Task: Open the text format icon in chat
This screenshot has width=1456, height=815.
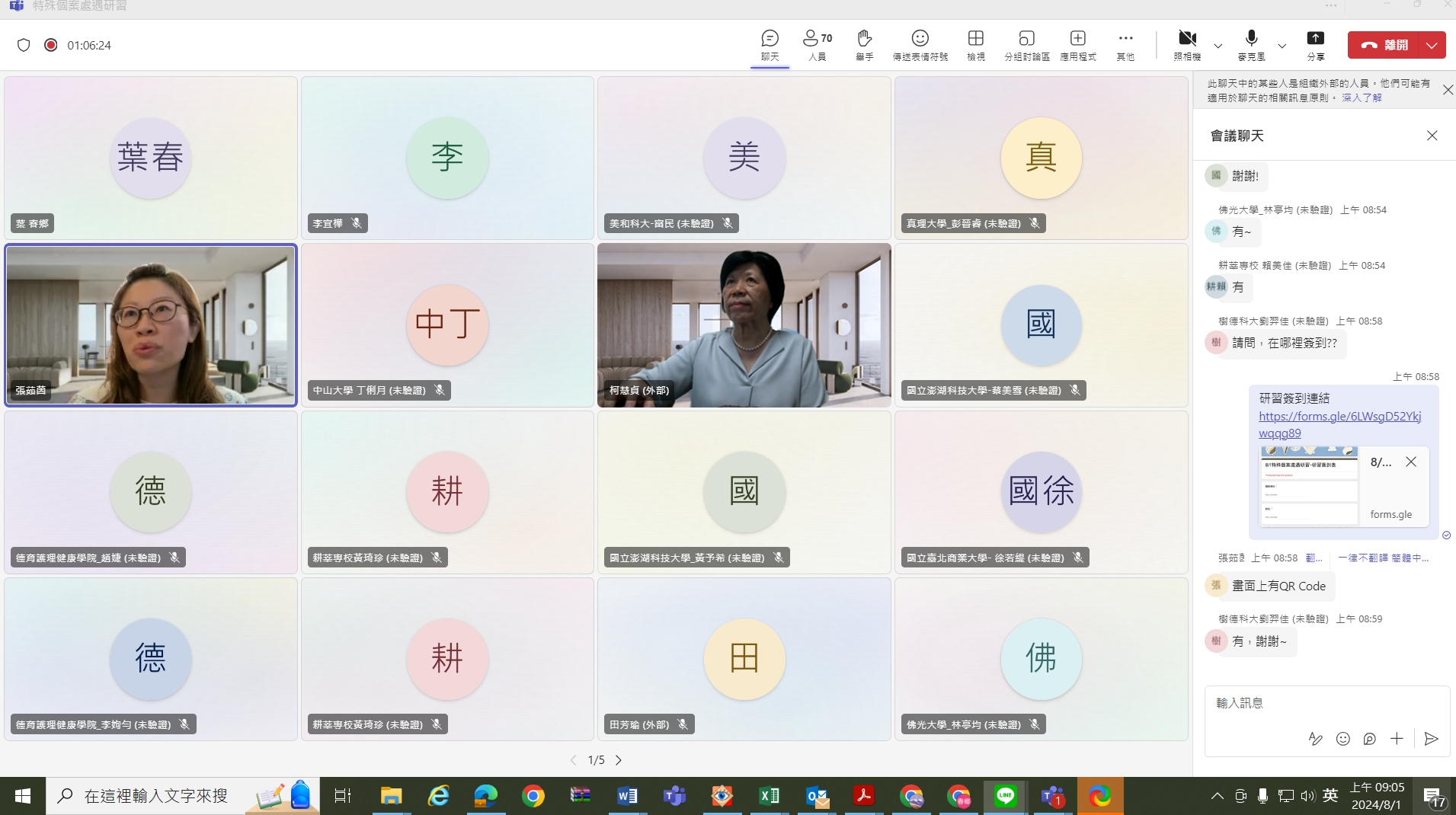Action: [x=1315, y=738]
